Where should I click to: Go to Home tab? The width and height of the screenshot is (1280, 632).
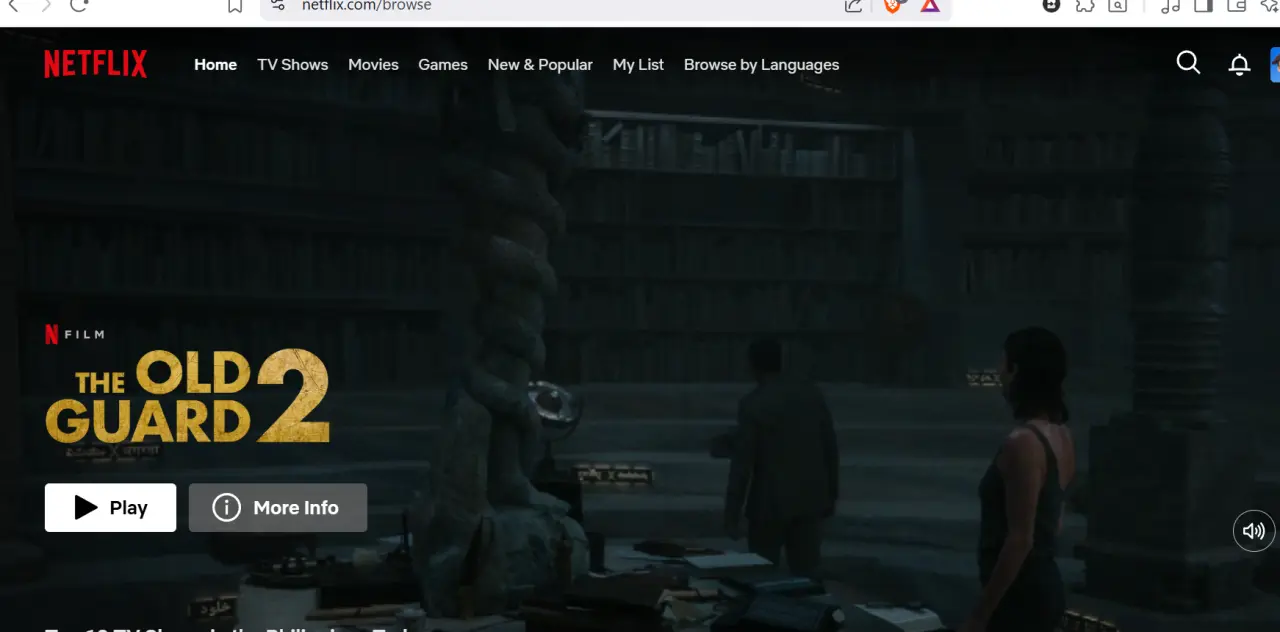pos(215,64)
